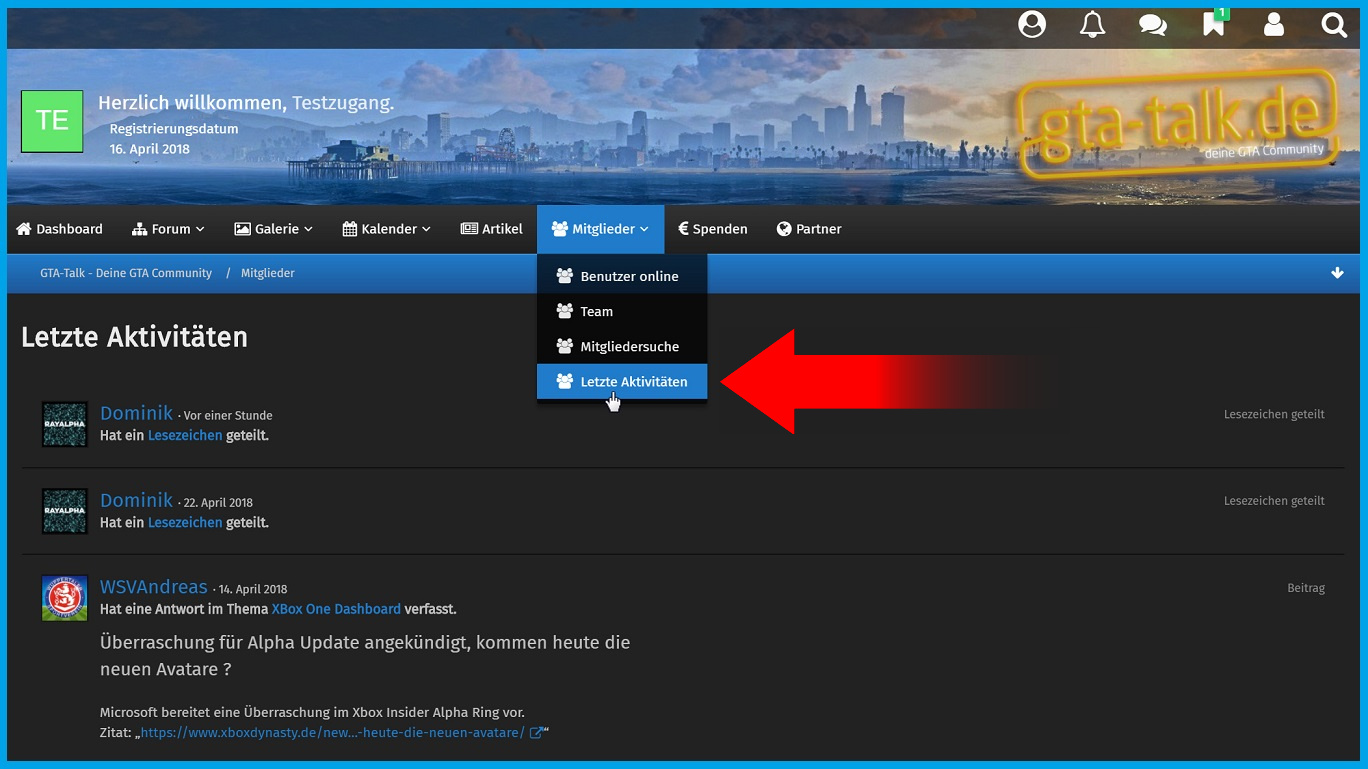
Task: Choose Mitgliedersuche in the dropdown
Action: click(629, 347)
